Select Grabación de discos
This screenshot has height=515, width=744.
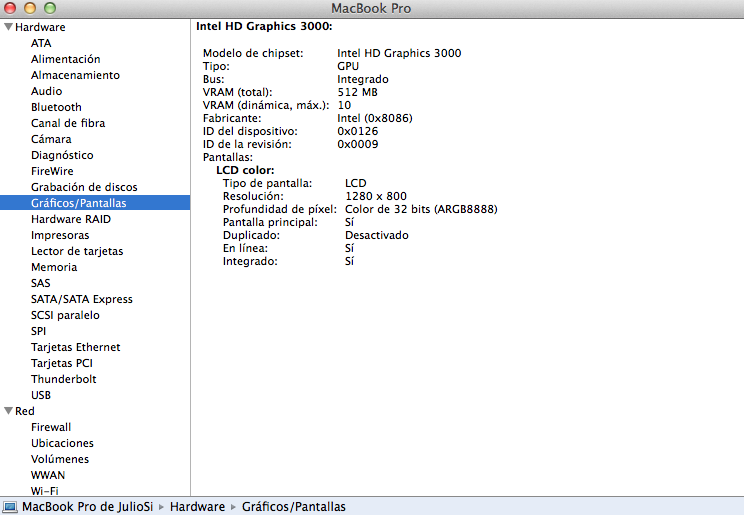tap(84, 187)
